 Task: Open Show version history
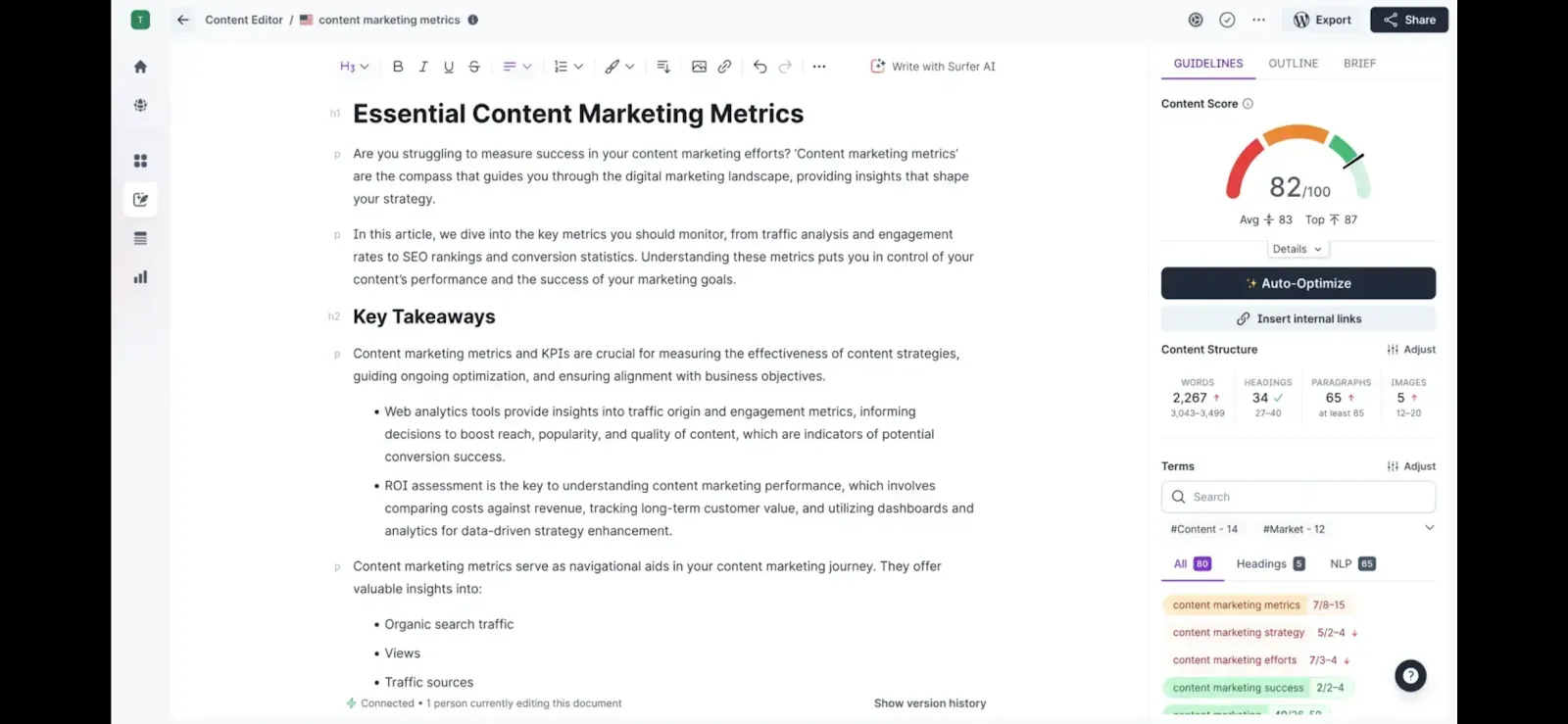coord(930,703)
